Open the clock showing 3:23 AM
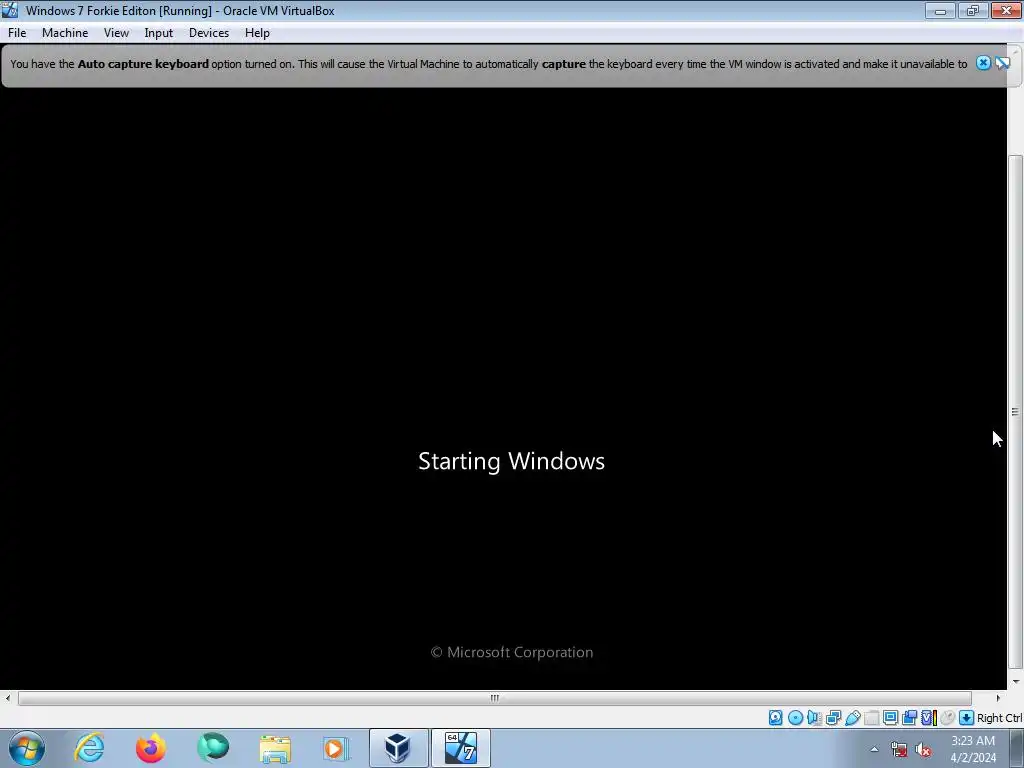 click(973, 749)
